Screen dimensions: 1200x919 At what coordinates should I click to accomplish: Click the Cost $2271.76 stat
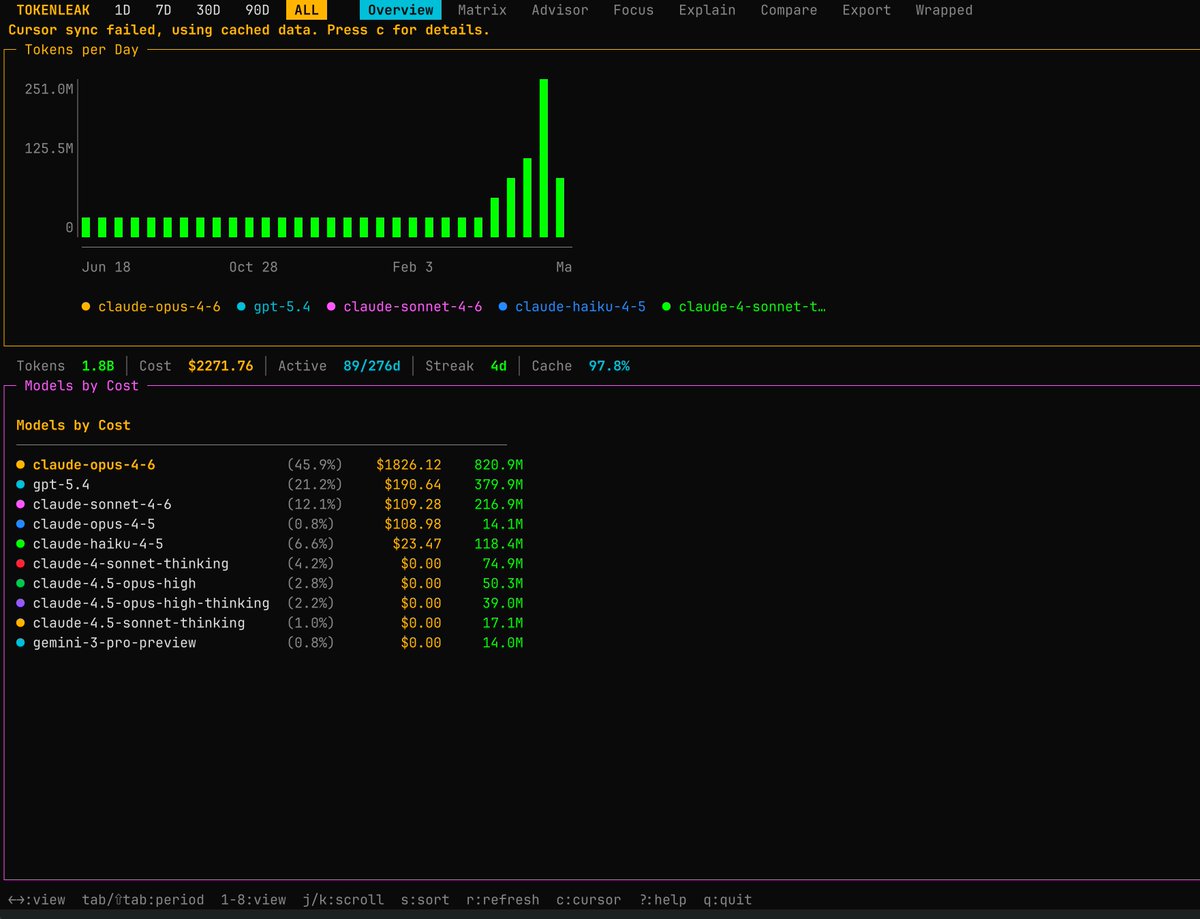tap(196, 366)
